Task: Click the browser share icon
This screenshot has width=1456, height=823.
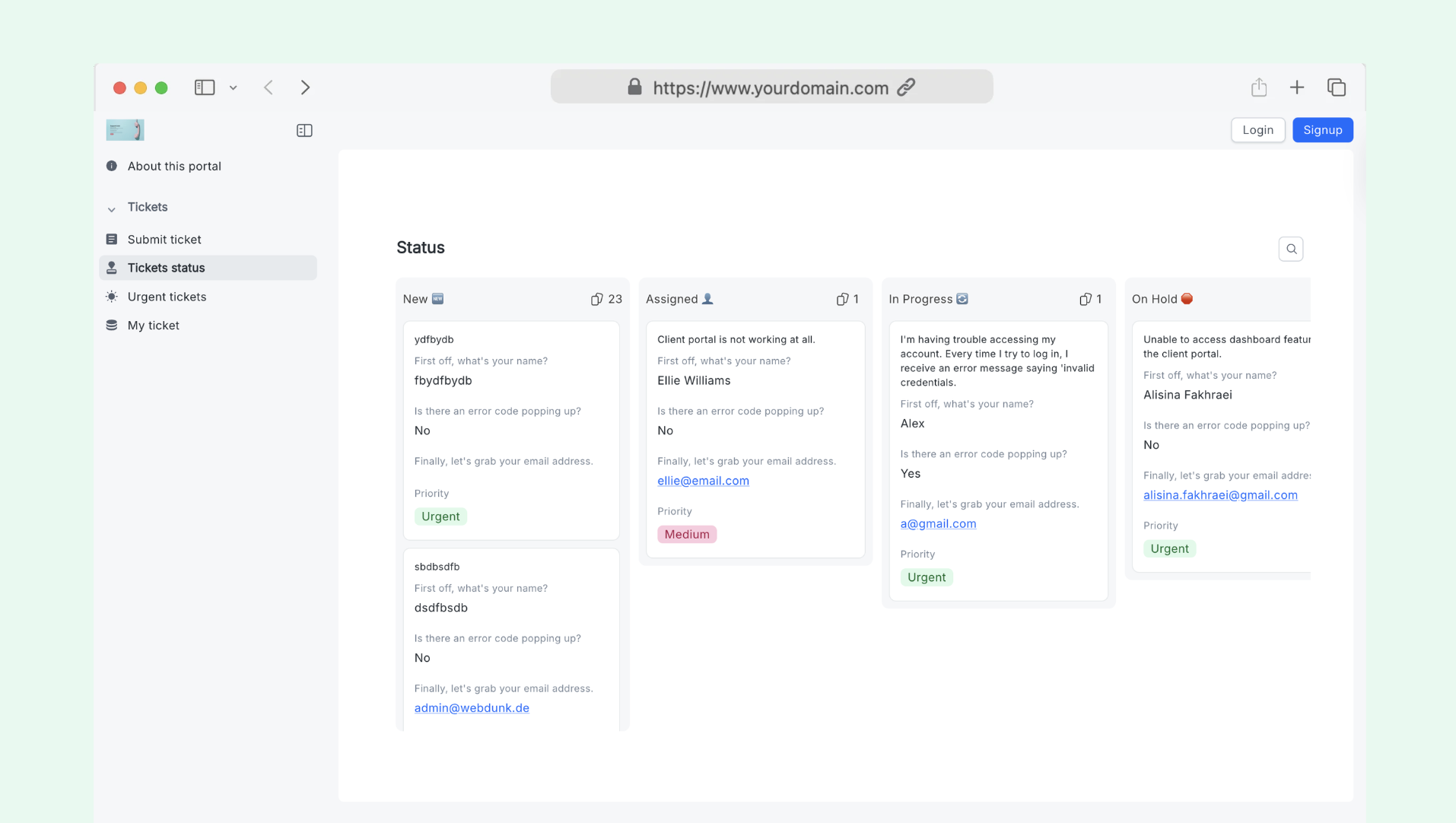Action: (x=1259, y=87)
